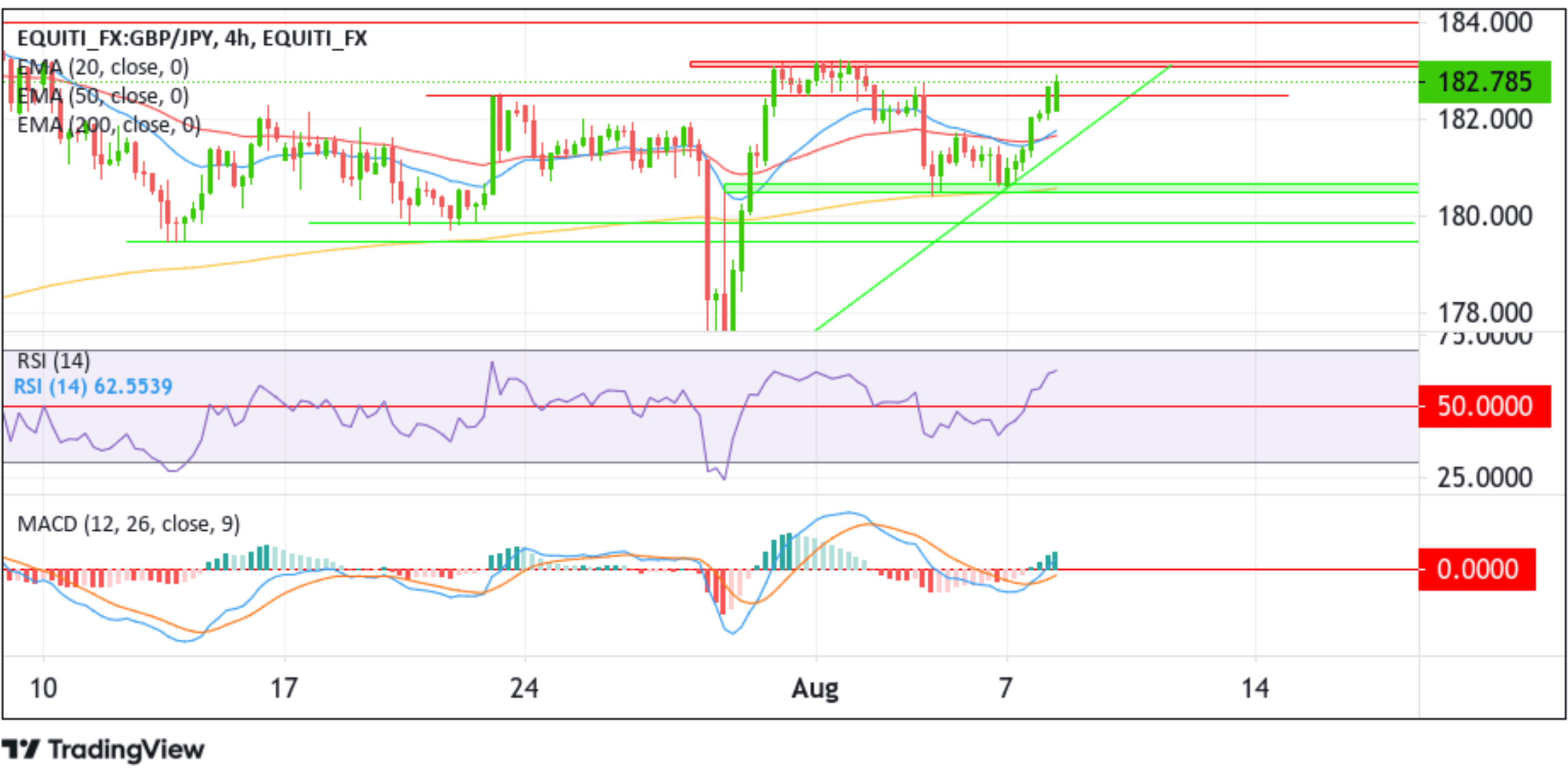Select the EMA (20, close, 0) legend

tap(103, 67)
